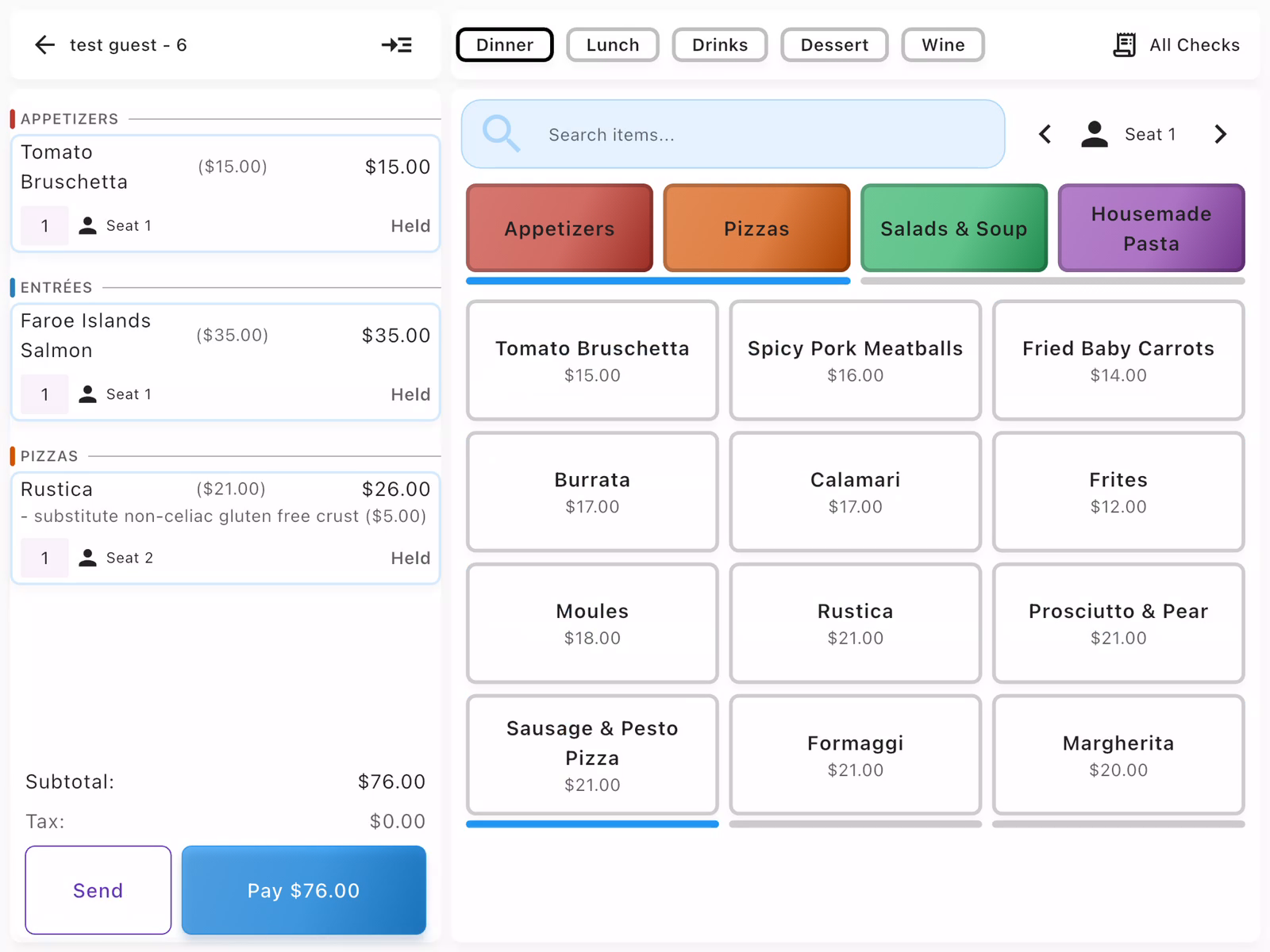Go to previous seat with left chevron
1270x952 pixels.
[1045, 134]
